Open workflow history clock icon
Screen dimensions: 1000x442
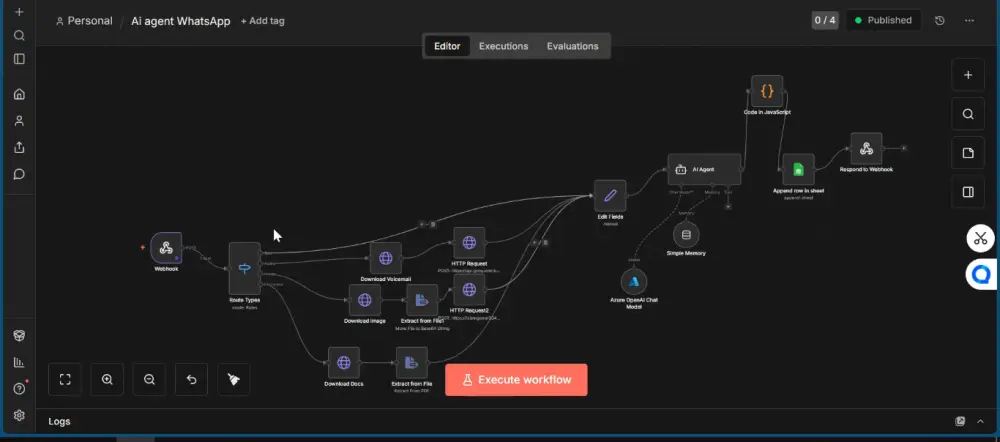[x=939, y=20]
